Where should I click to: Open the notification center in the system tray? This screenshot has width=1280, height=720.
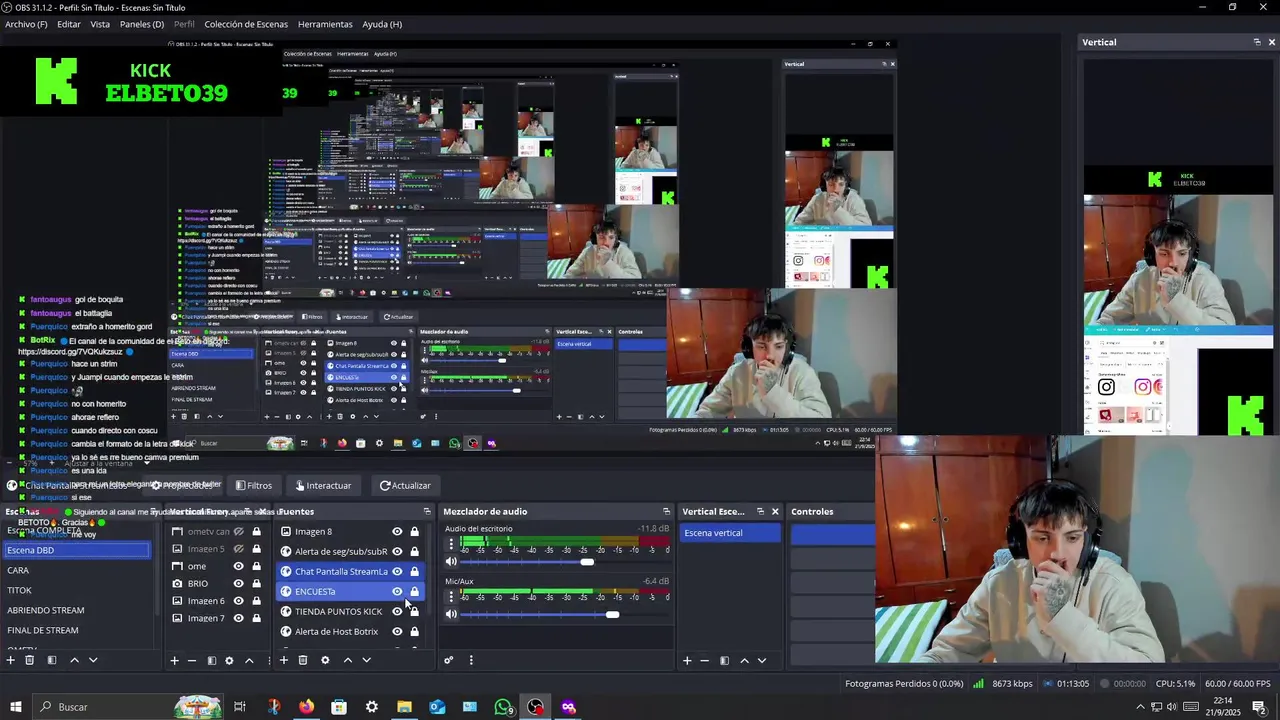click(1259, 707)
